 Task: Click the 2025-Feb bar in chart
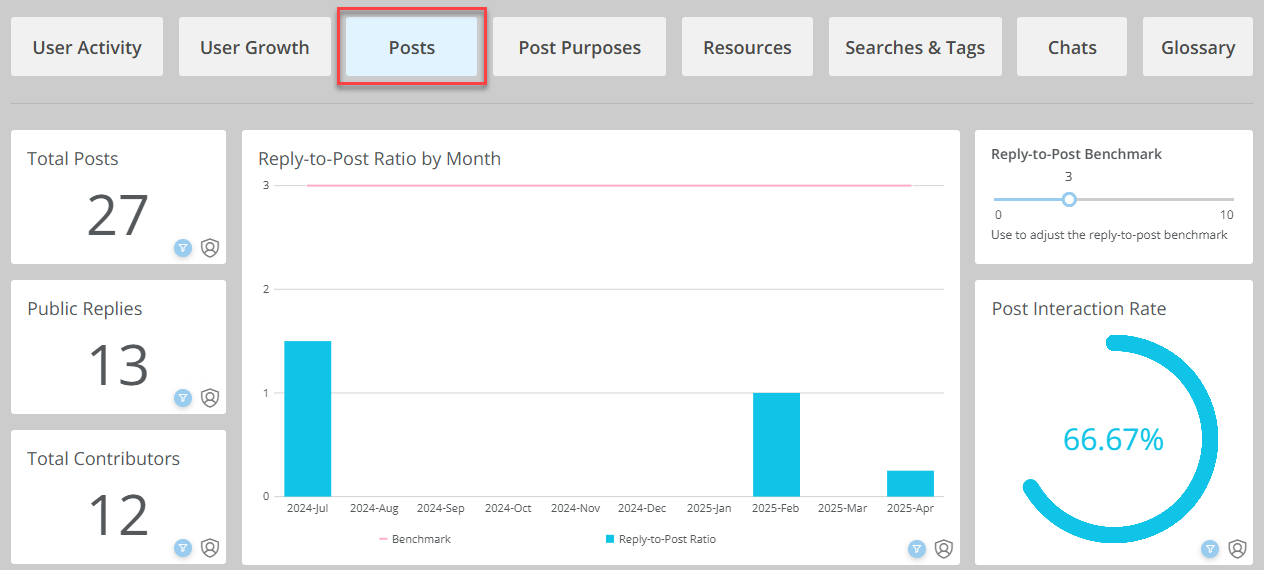(x=776, y=445)
